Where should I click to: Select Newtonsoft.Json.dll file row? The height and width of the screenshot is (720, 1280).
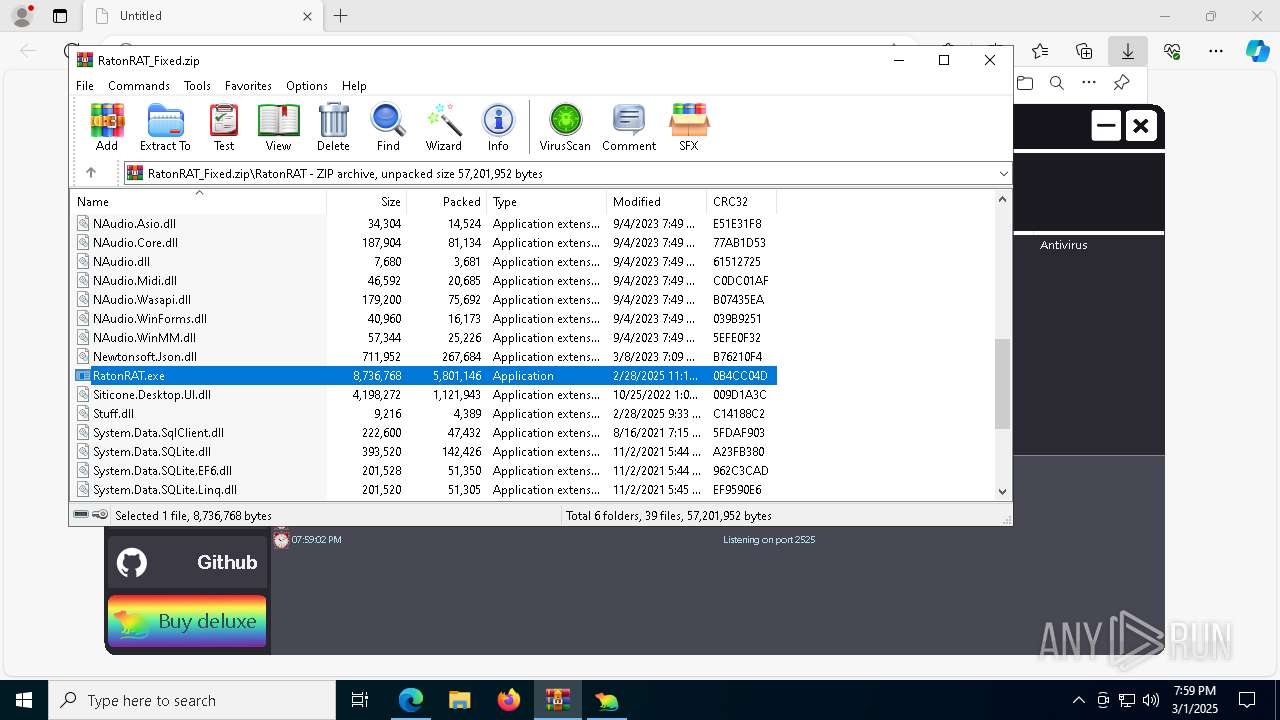pyautogui.click(x=425, y=357)
